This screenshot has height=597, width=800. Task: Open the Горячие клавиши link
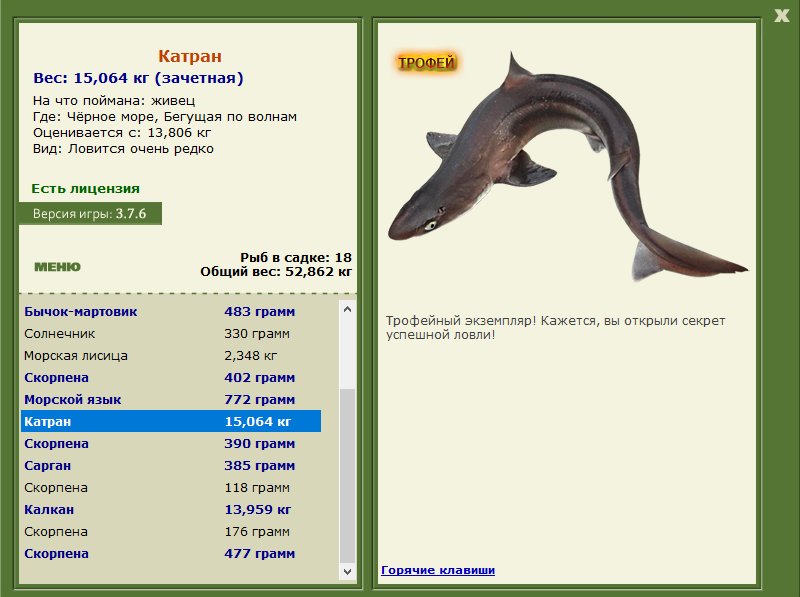pyautogui.click(x=438, y=570)
